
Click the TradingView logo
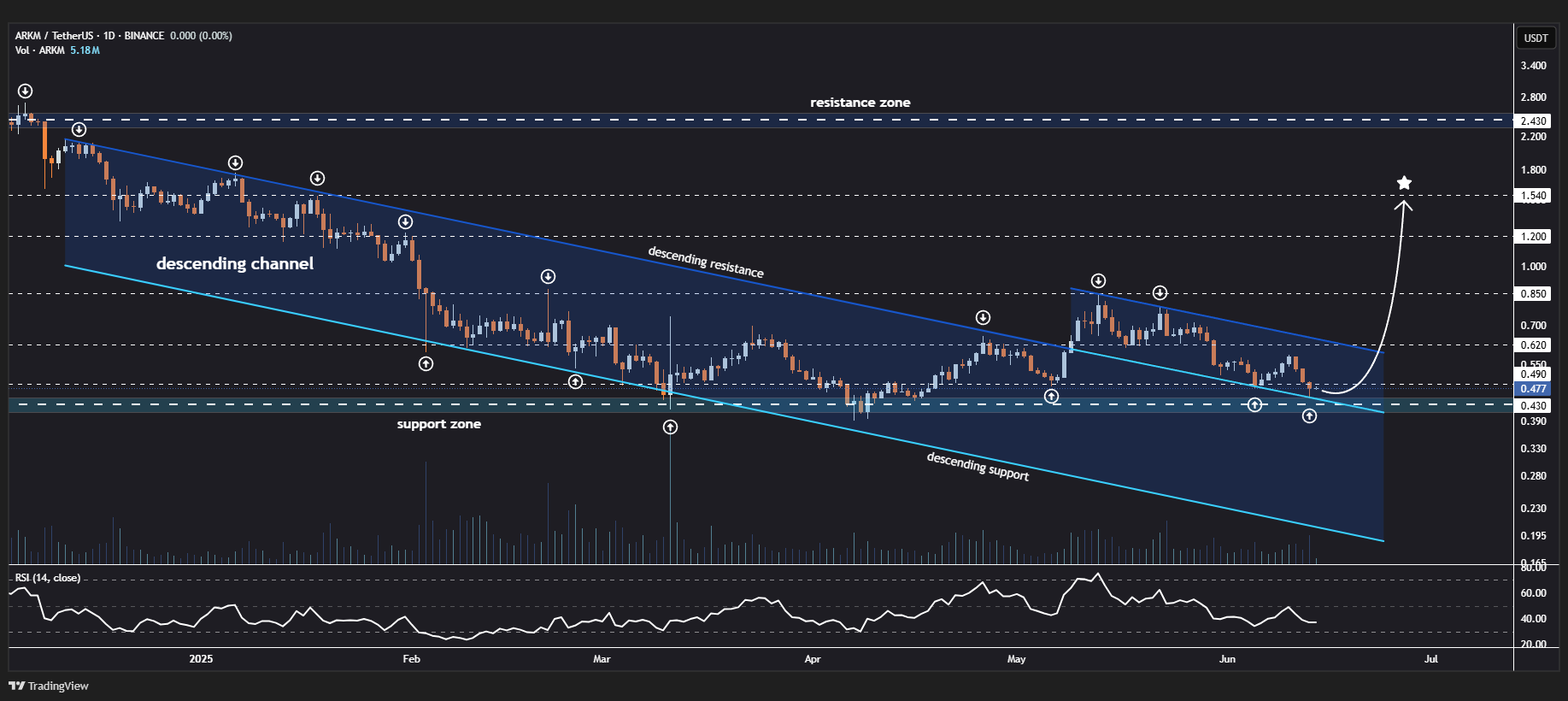49,686
